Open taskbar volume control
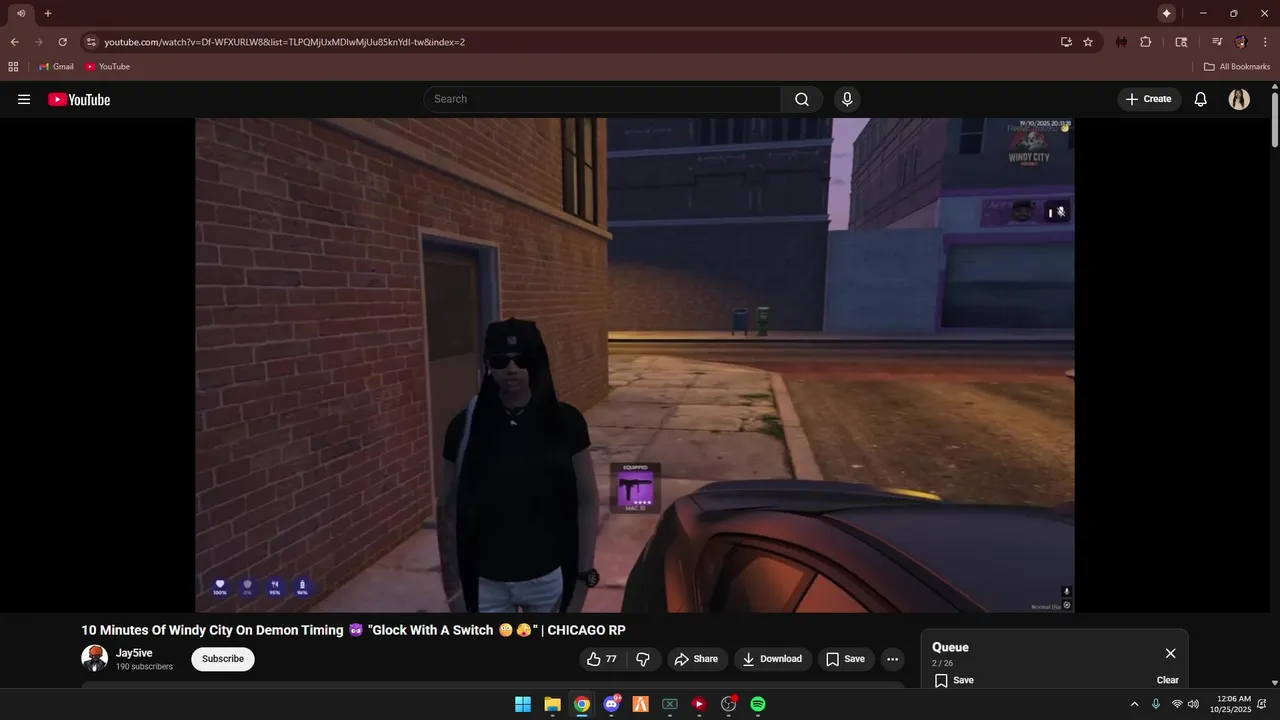The height and width of the screenshot is (720, 1280). pos(1193,704)
